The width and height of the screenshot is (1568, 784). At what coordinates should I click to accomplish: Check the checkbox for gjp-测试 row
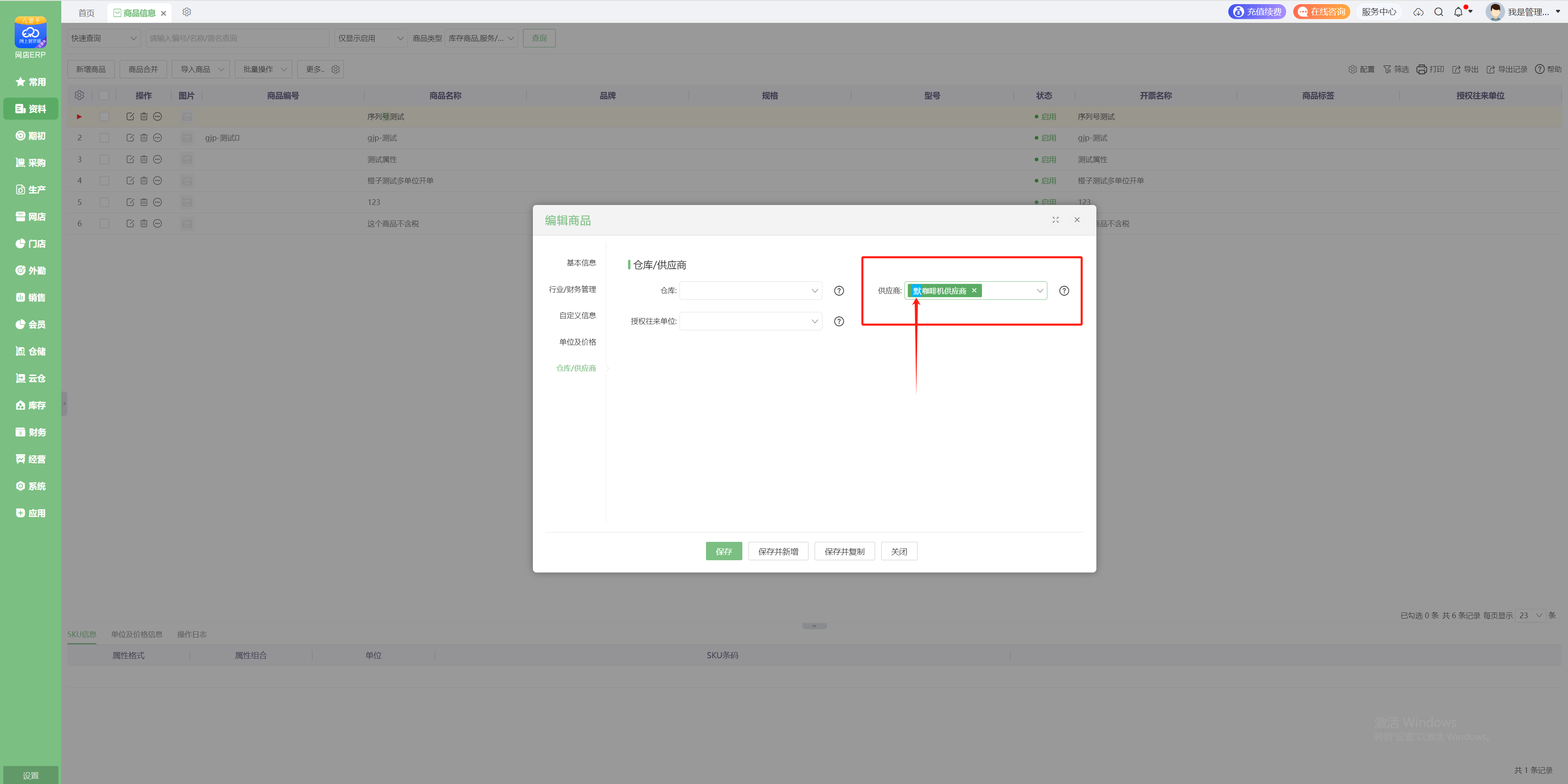[x=104, y=138]
